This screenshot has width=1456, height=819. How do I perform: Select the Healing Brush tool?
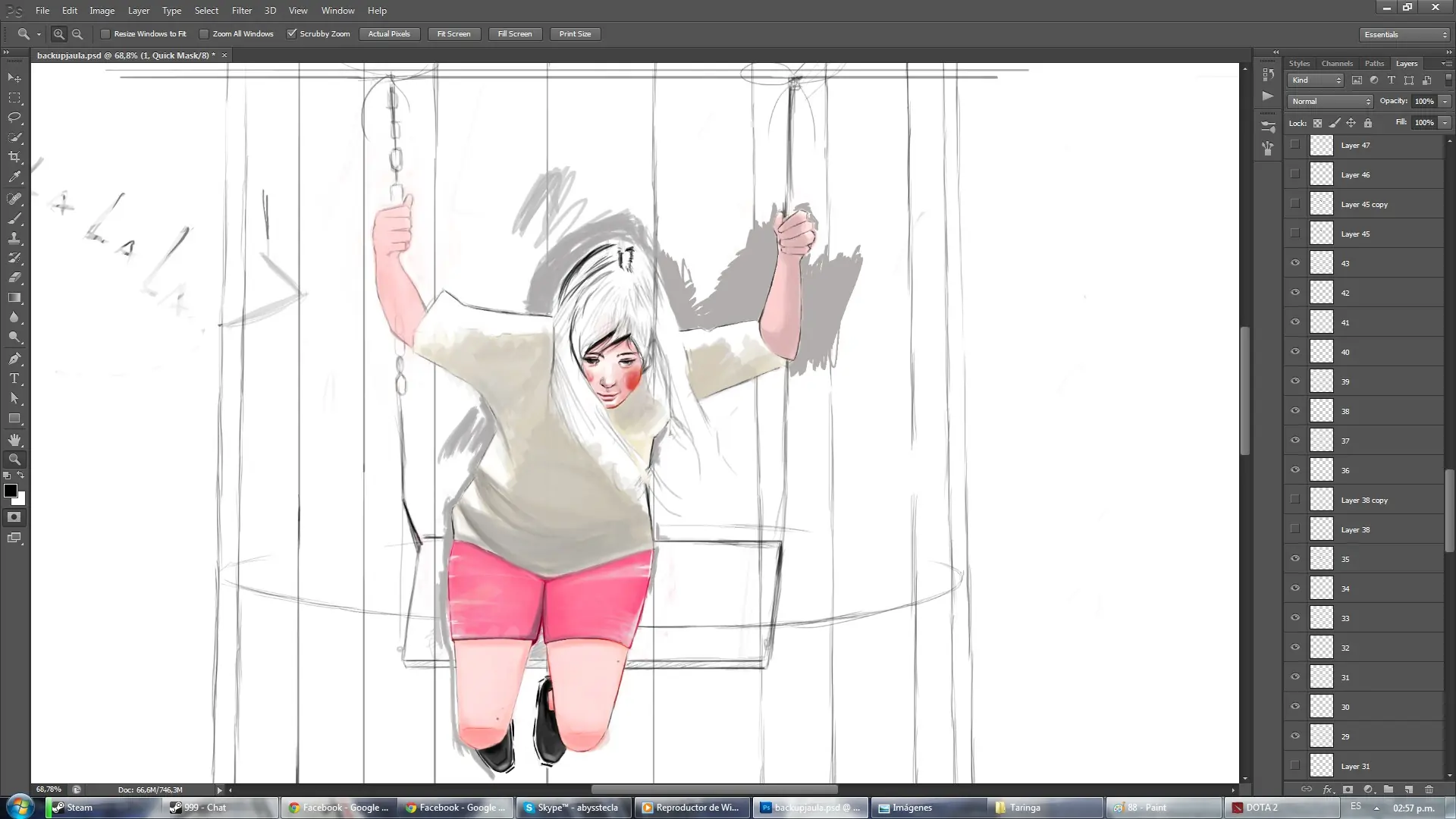click(14, 199)
